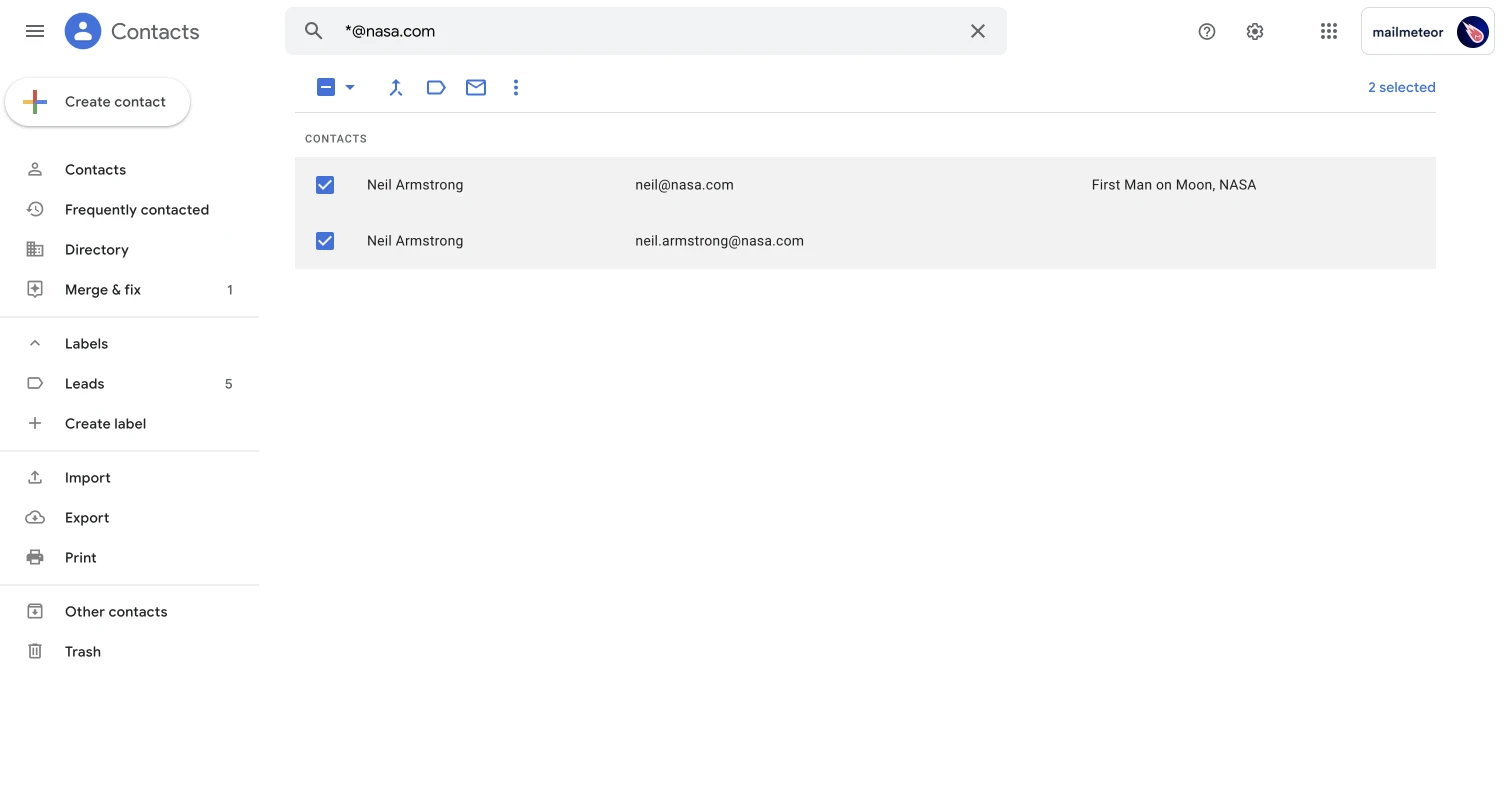Uncheck Neil Armstrong neil@nasa.com row checkbox
The height and width of the screenshot is (800, 1510).
pos(325,185)
